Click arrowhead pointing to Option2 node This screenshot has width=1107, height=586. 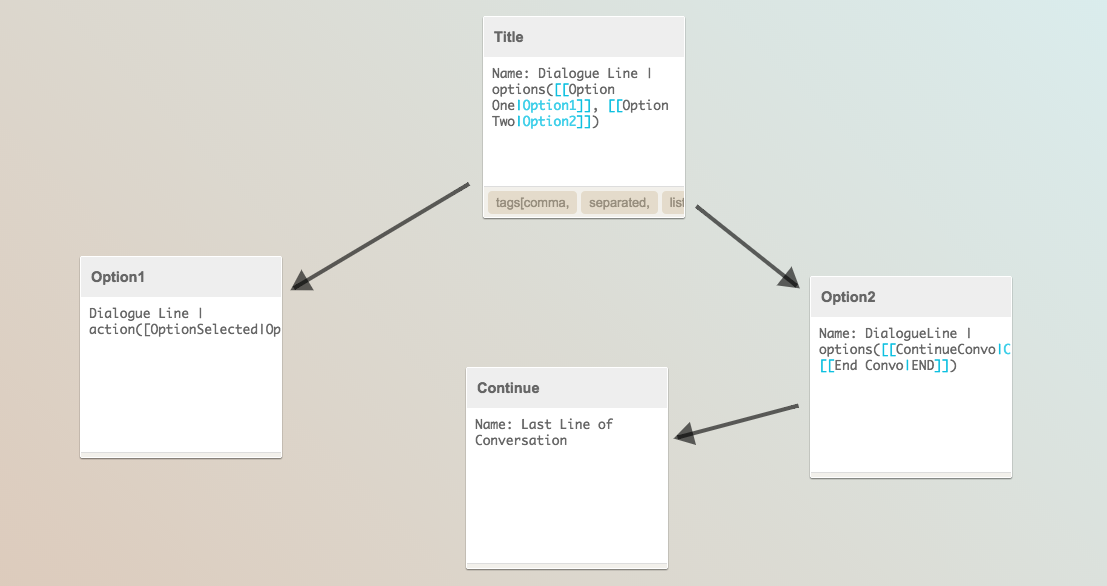(x=789, y=278)
